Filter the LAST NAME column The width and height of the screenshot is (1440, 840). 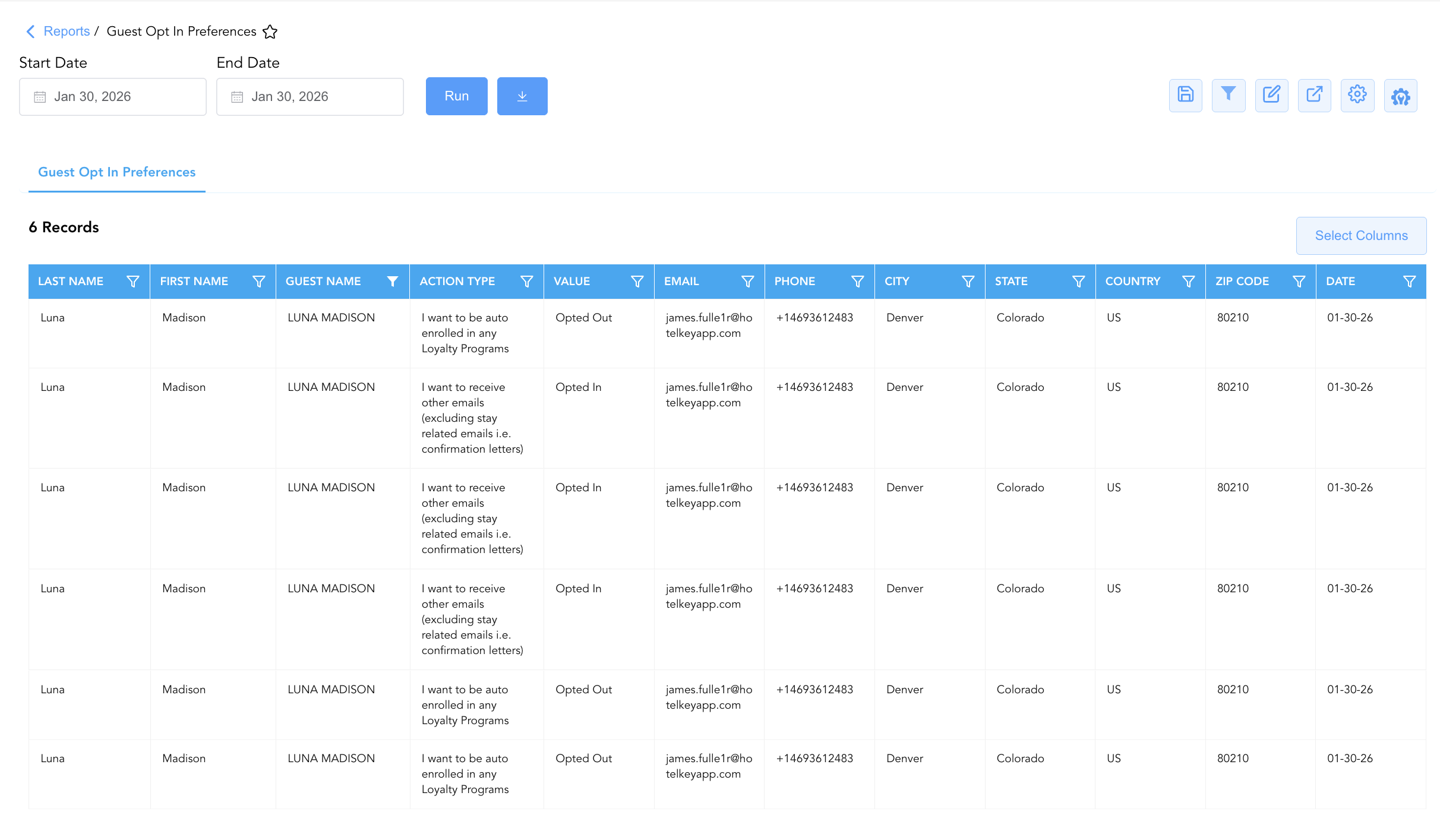(133, 282)
